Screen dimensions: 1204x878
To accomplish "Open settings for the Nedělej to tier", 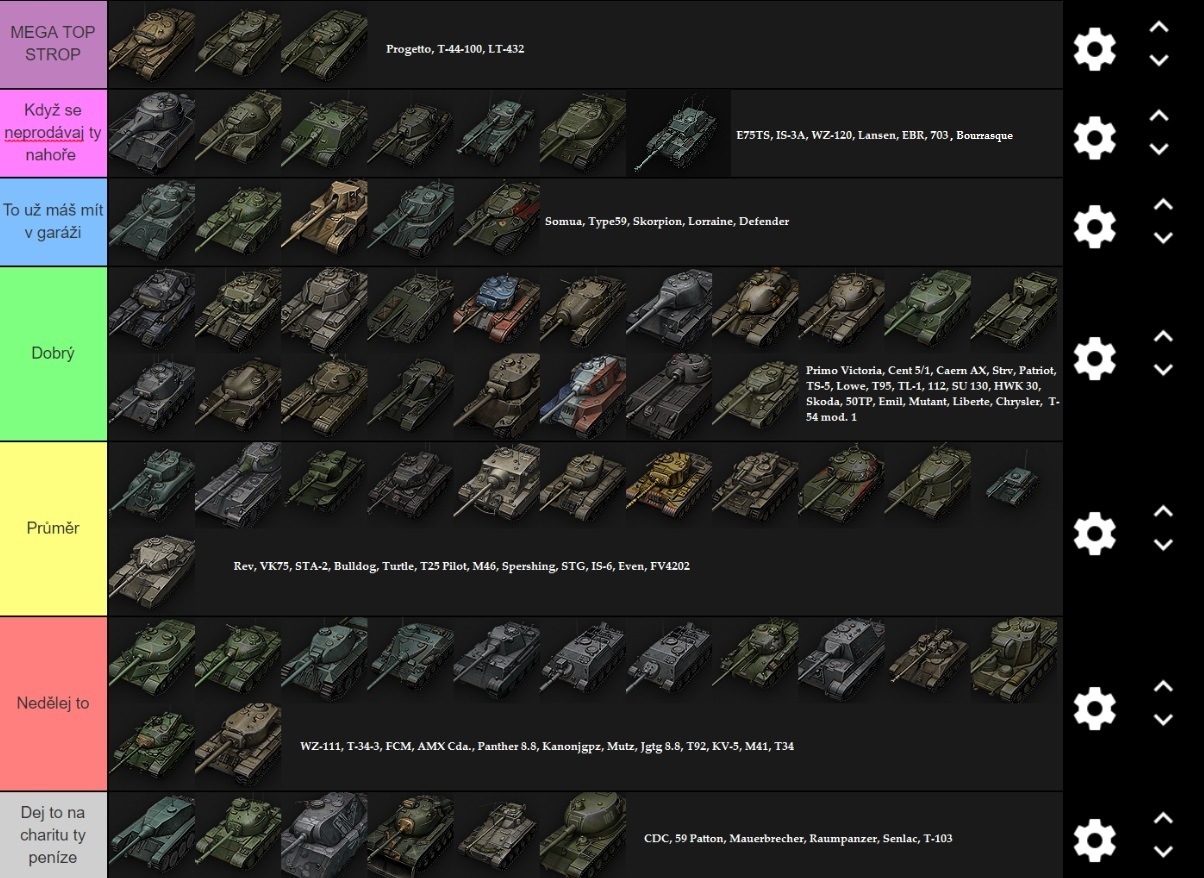I will coord(1094,707).
